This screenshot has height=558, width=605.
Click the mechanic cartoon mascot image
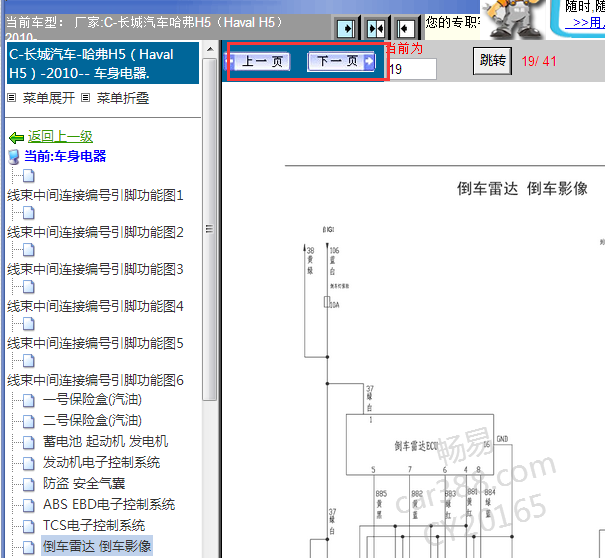click(x=512, y=19)
